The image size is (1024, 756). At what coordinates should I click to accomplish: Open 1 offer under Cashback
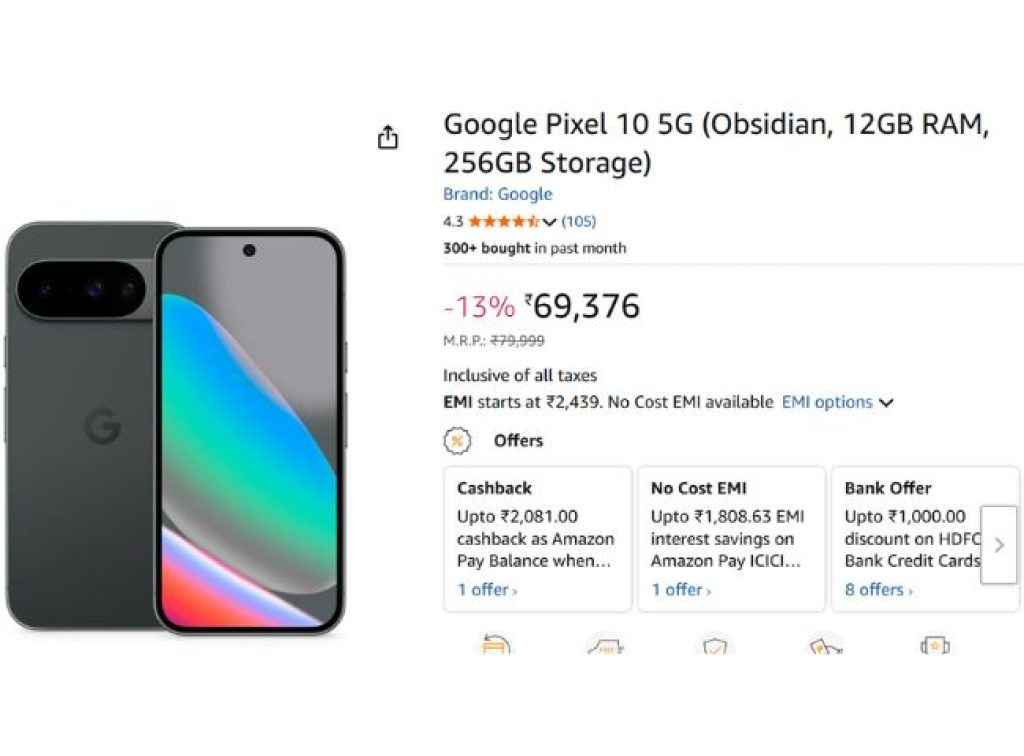[485, 590]
